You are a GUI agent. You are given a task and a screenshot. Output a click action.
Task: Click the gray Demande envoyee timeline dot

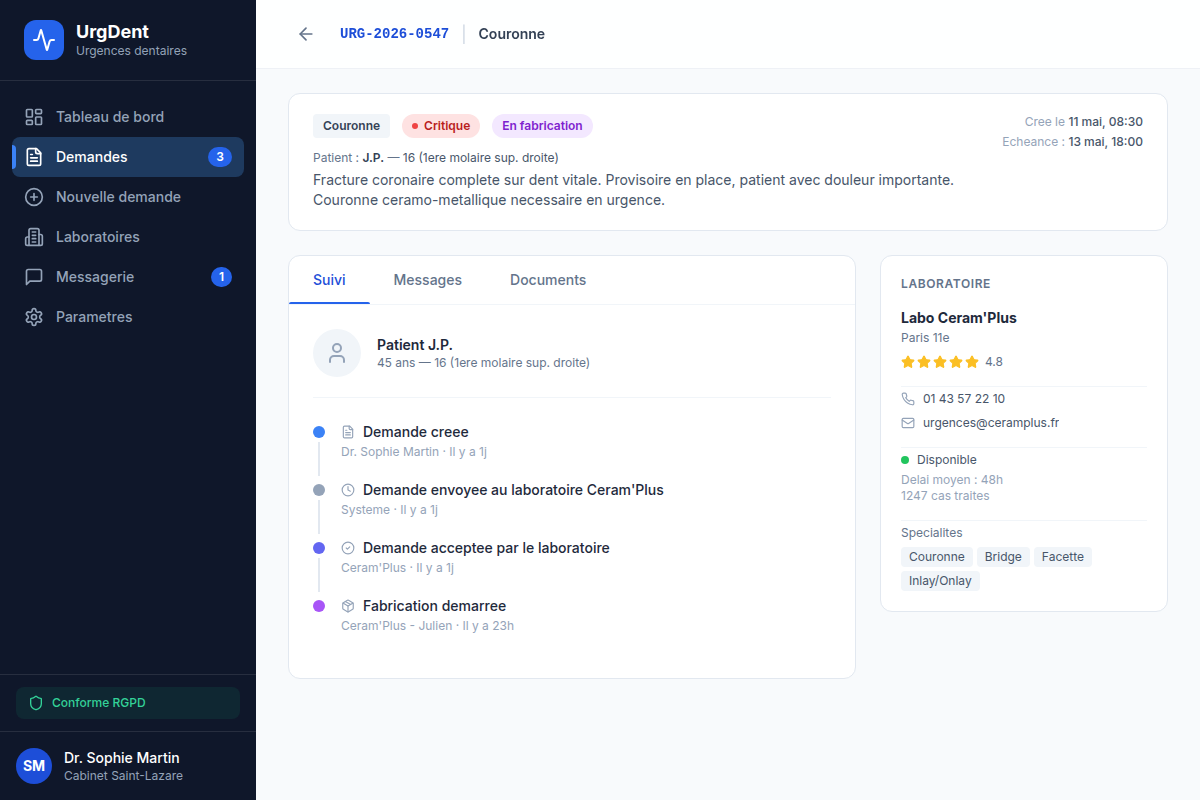tap(319, 490)
